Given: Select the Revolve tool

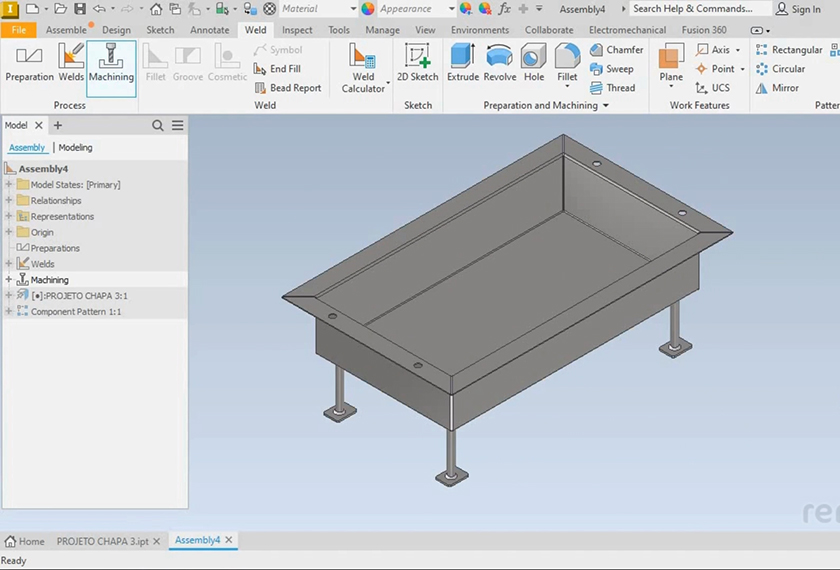Looking at the screenshot, I should pos(500,64).
